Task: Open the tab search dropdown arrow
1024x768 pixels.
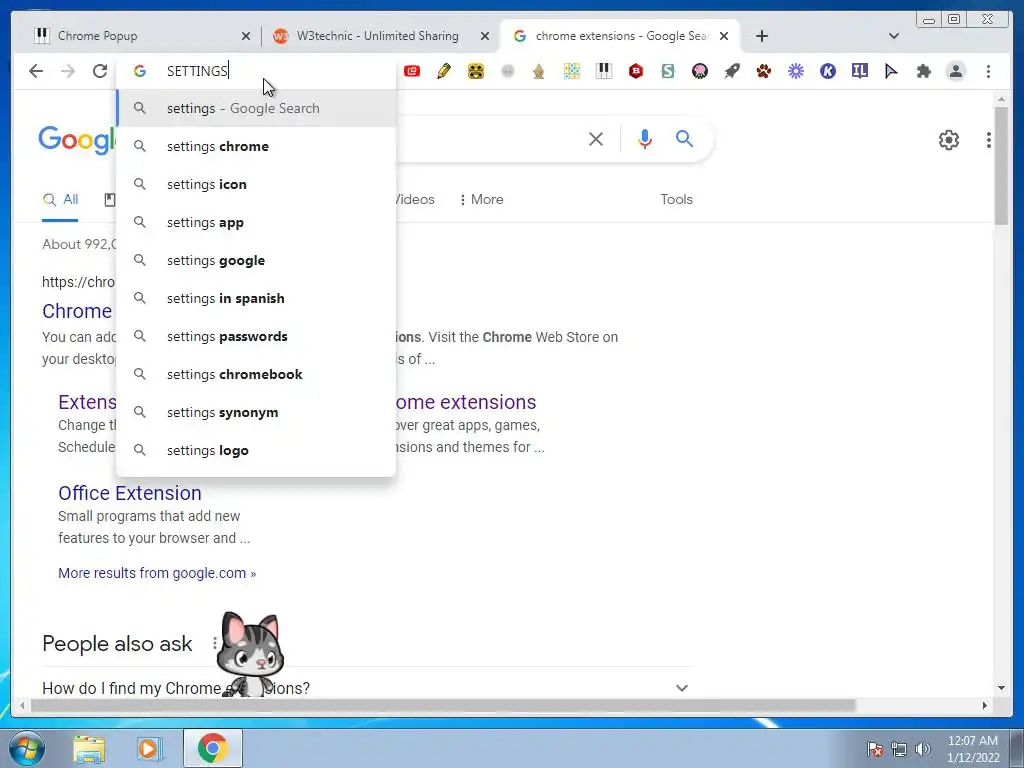Action: click(x=894, y=36)
